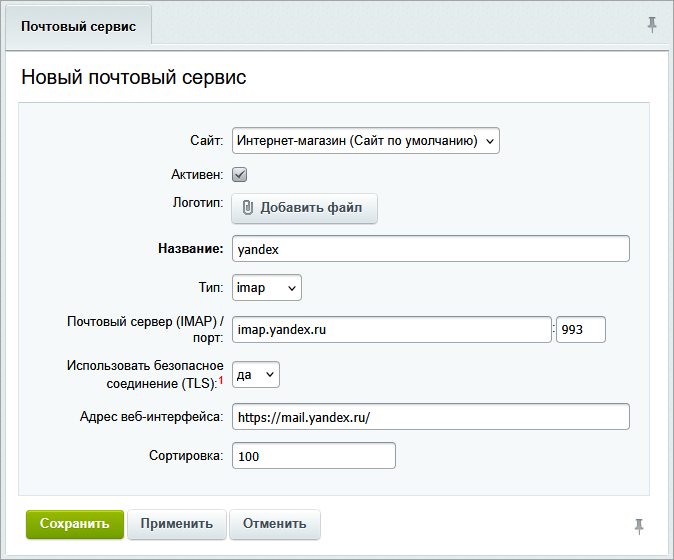Select the port field showing 993
This screenshot has width=674, height=560.
pyautogui.click(x=581, y=329)
